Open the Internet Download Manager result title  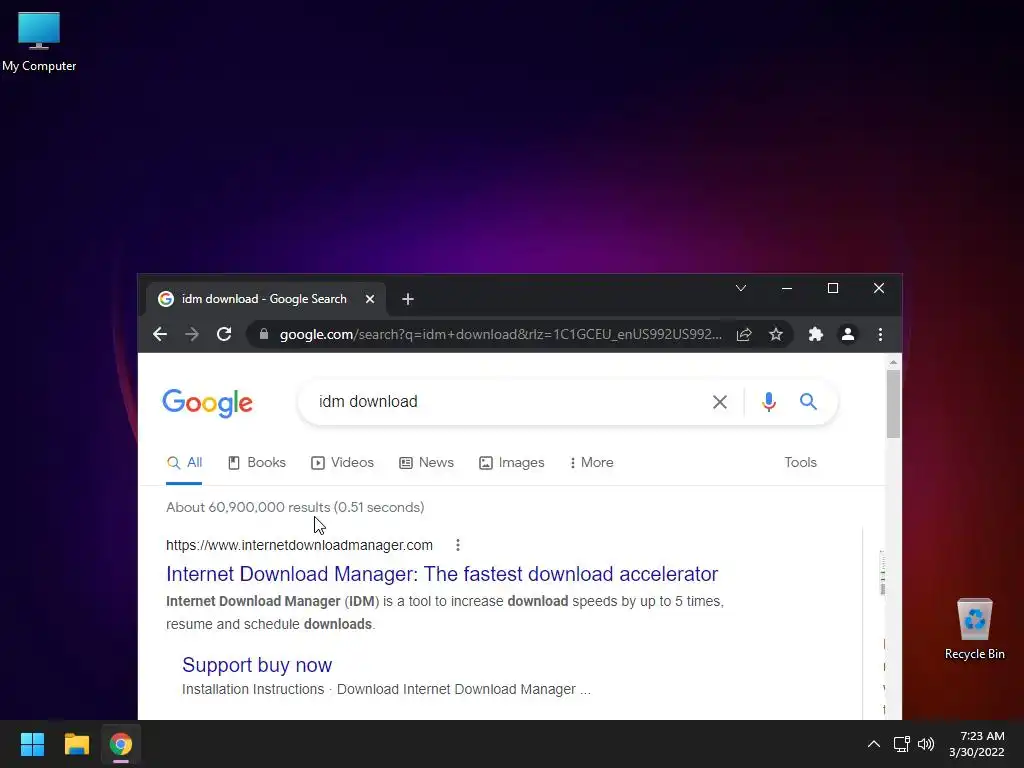coord(442,574)
